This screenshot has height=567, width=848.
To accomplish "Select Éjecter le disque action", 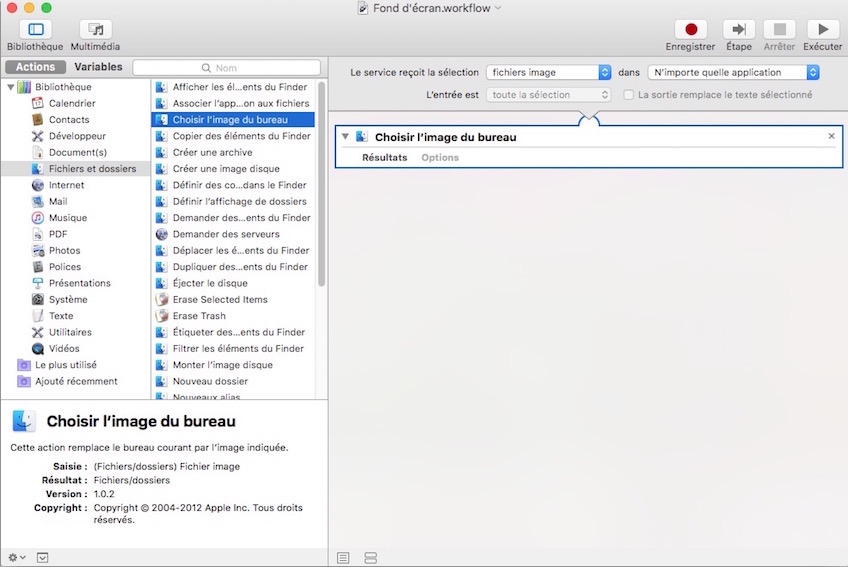I will pos(233,283).
